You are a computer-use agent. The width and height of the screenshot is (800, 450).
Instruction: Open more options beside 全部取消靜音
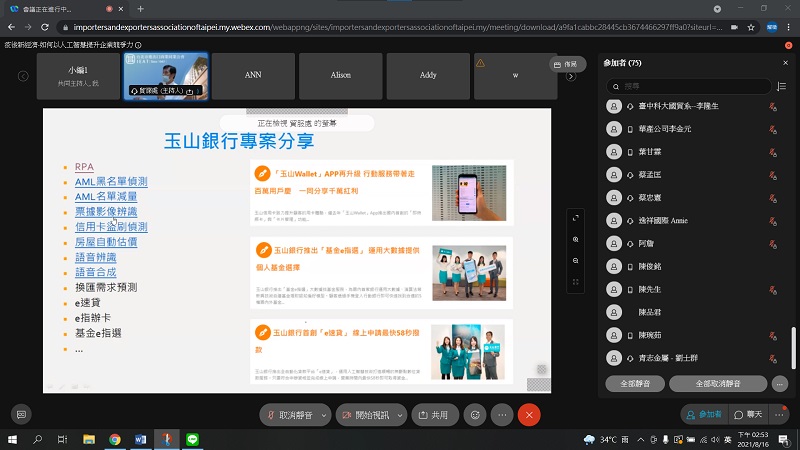click(x=780, y=383)
